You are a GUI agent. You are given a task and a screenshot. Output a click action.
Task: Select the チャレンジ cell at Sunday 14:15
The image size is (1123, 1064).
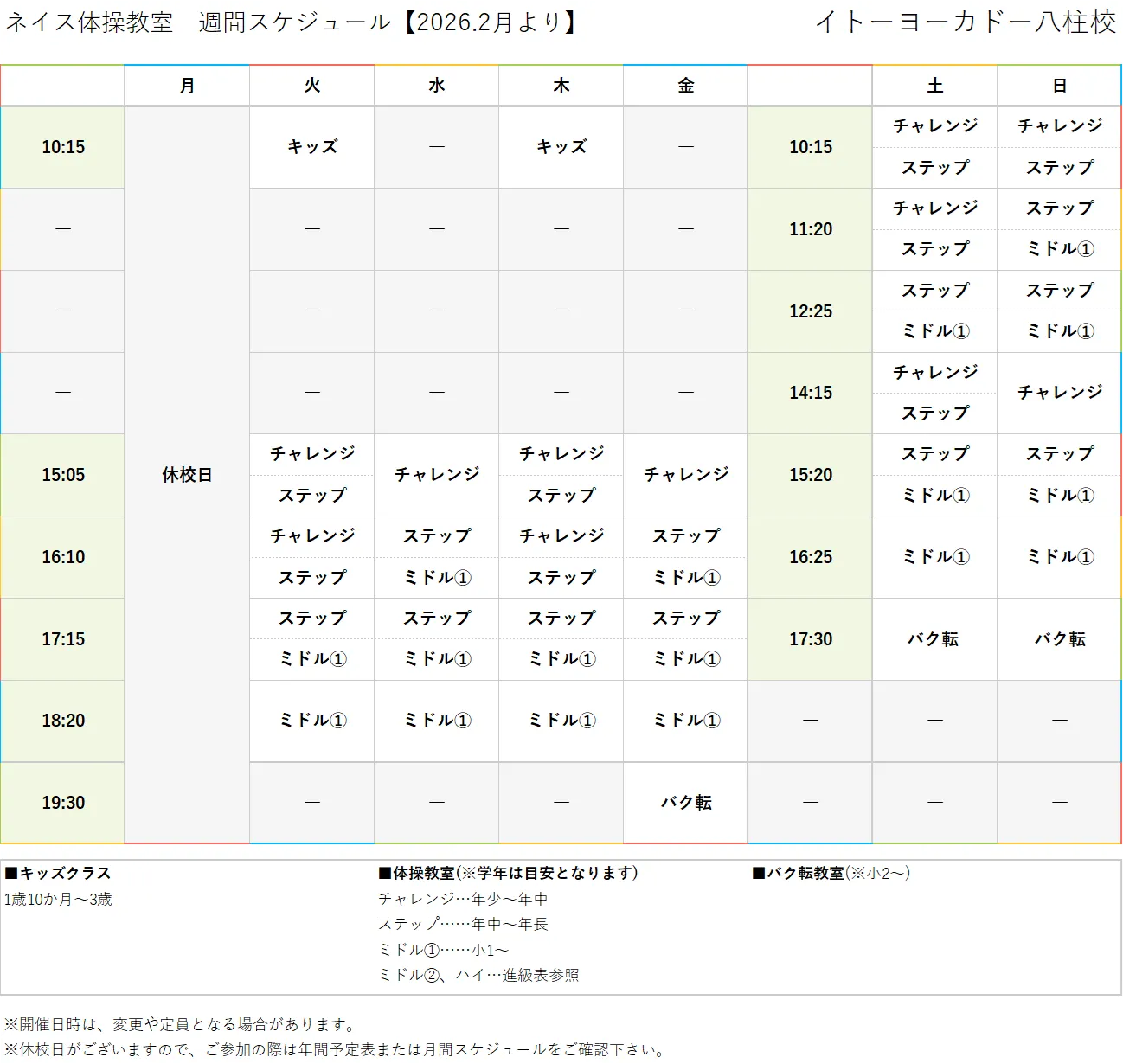1058,393
